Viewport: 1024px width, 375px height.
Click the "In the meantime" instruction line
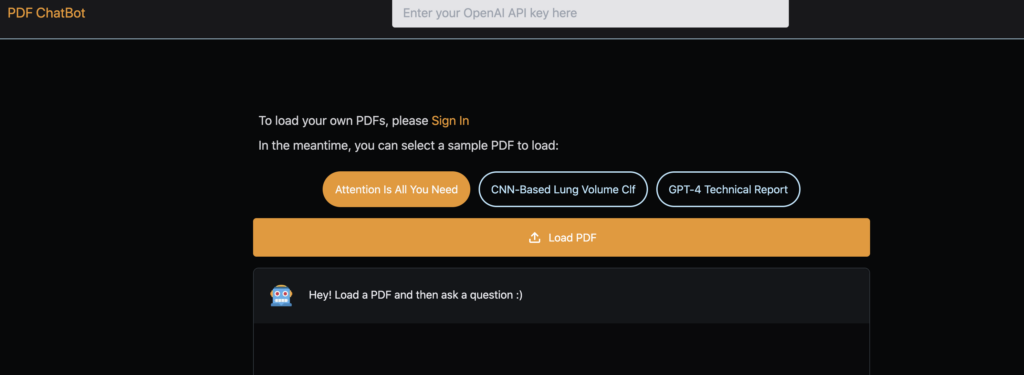point(409,146)
